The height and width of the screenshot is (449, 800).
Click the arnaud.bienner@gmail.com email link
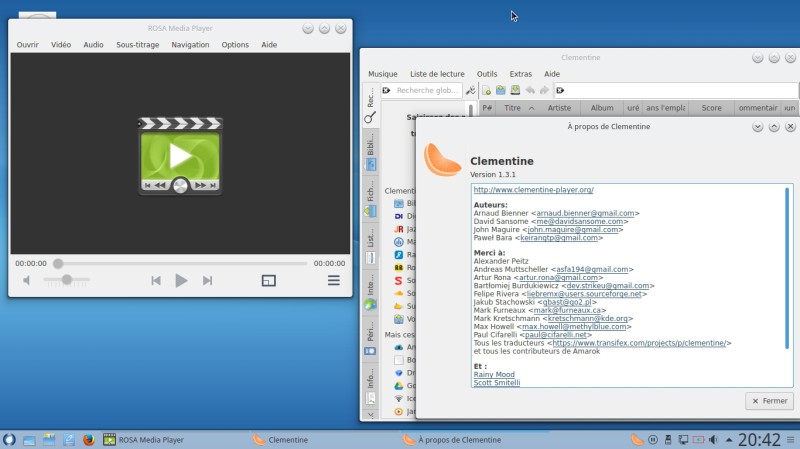coord(585,213)
